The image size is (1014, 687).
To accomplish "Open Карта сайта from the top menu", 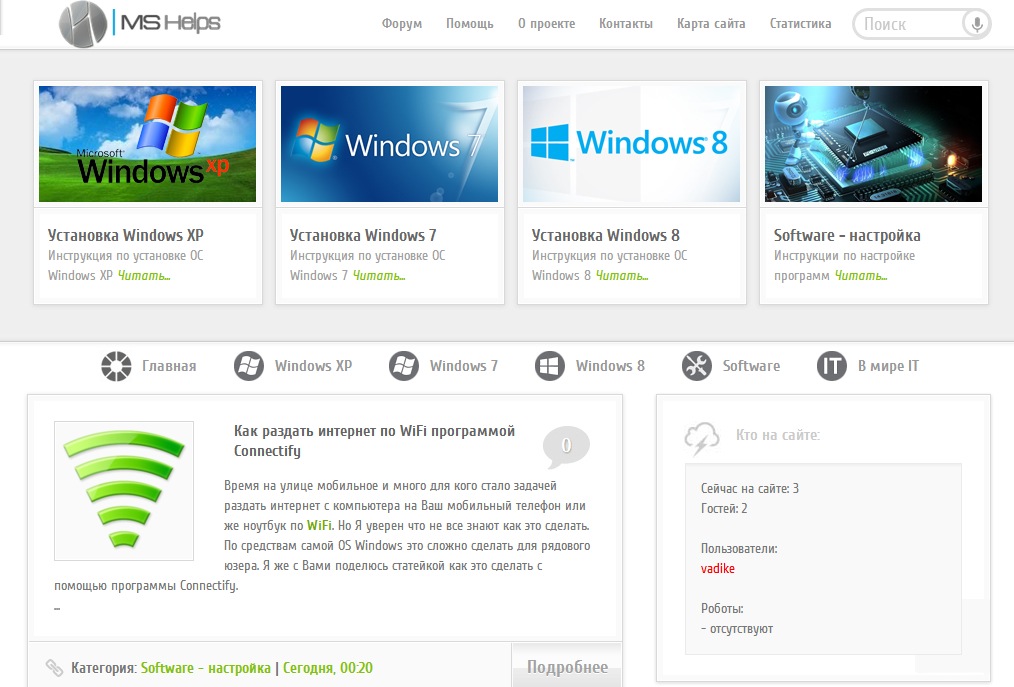I will 711,24.
